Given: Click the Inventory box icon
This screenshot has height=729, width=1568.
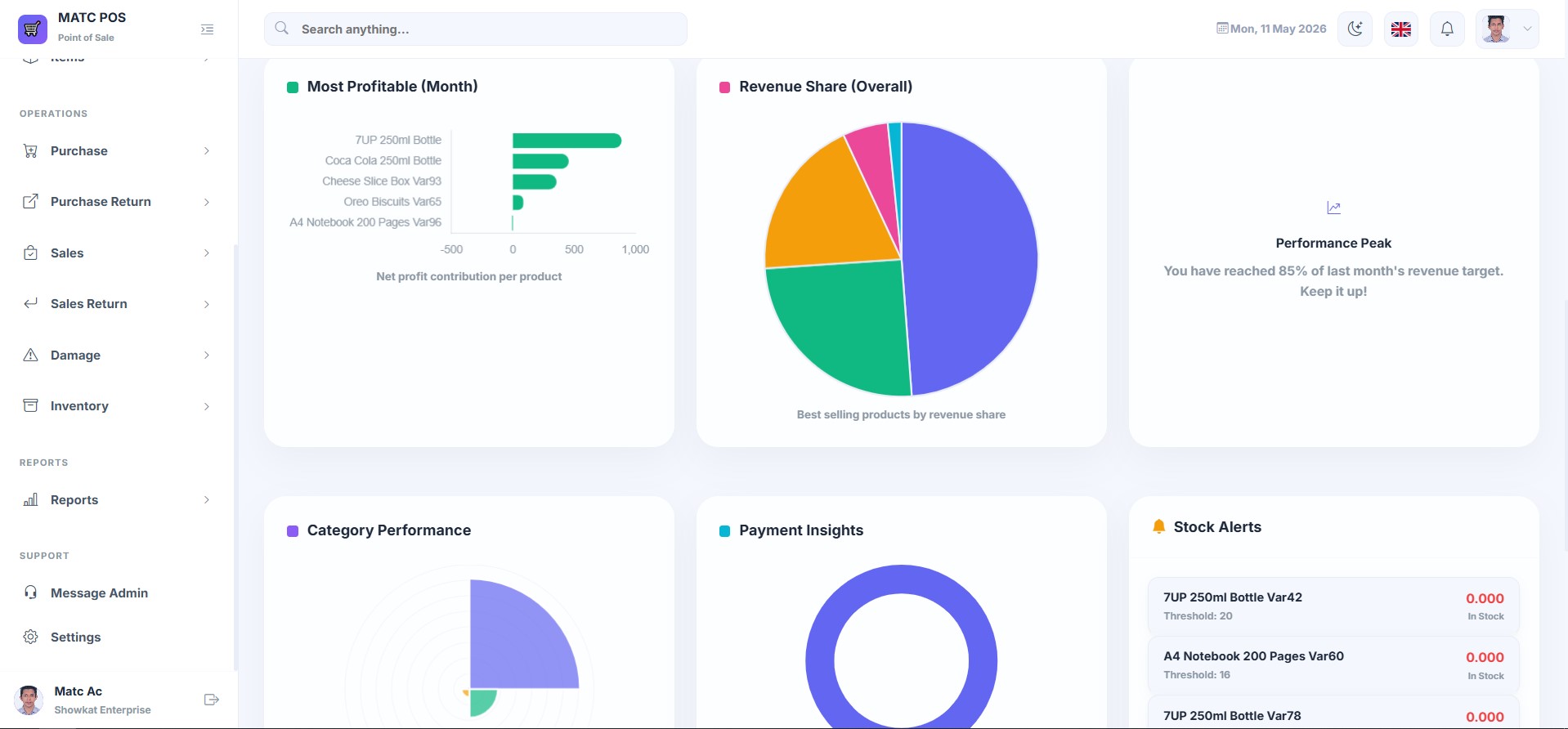Looking at the screenshot, I should coord(30,405).
